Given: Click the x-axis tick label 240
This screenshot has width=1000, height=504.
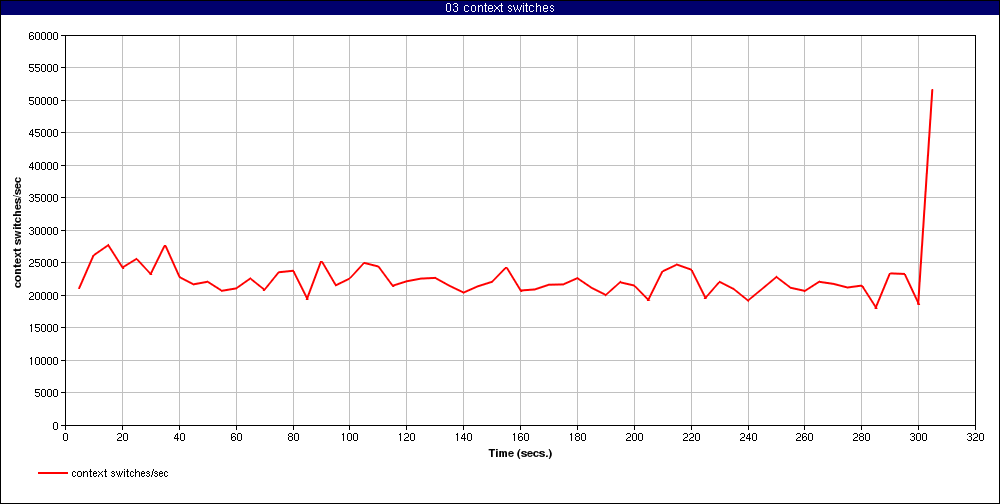Looking at the screenshot, I should coord(748,438).
